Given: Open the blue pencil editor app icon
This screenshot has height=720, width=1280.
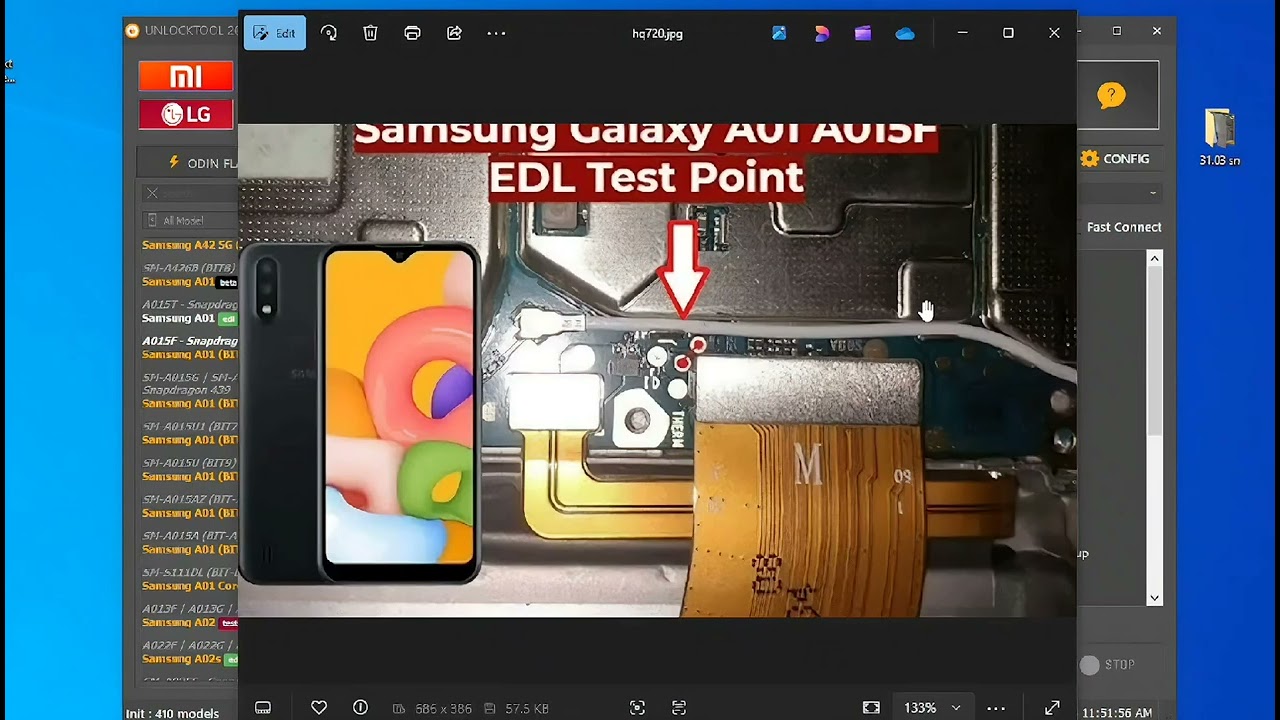Looking at the screenshot, I should [779, 33].
